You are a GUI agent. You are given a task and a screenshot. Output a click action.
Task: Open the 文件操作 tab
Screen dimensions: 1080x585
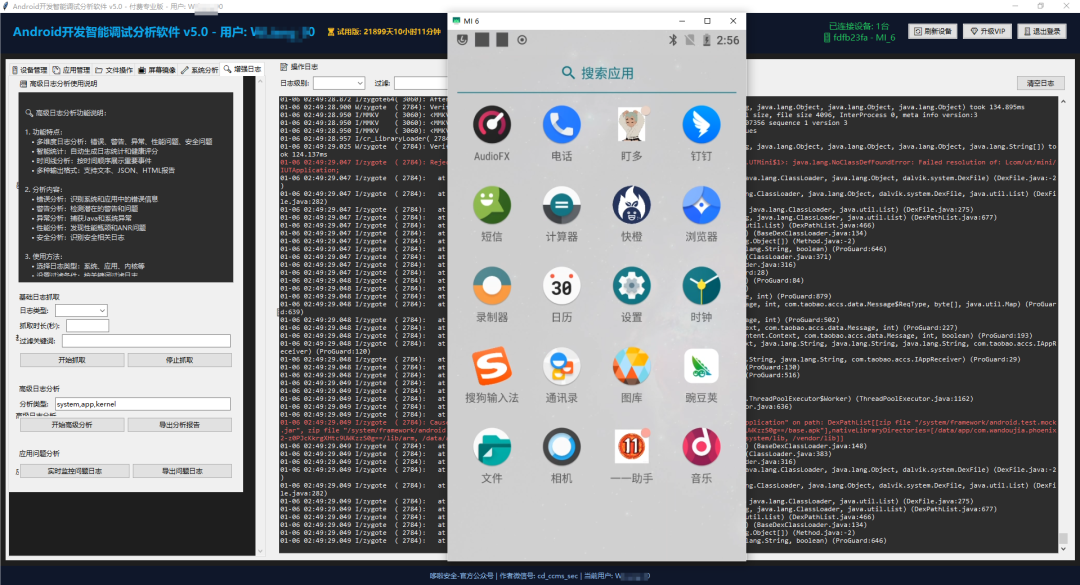[114, 70]
